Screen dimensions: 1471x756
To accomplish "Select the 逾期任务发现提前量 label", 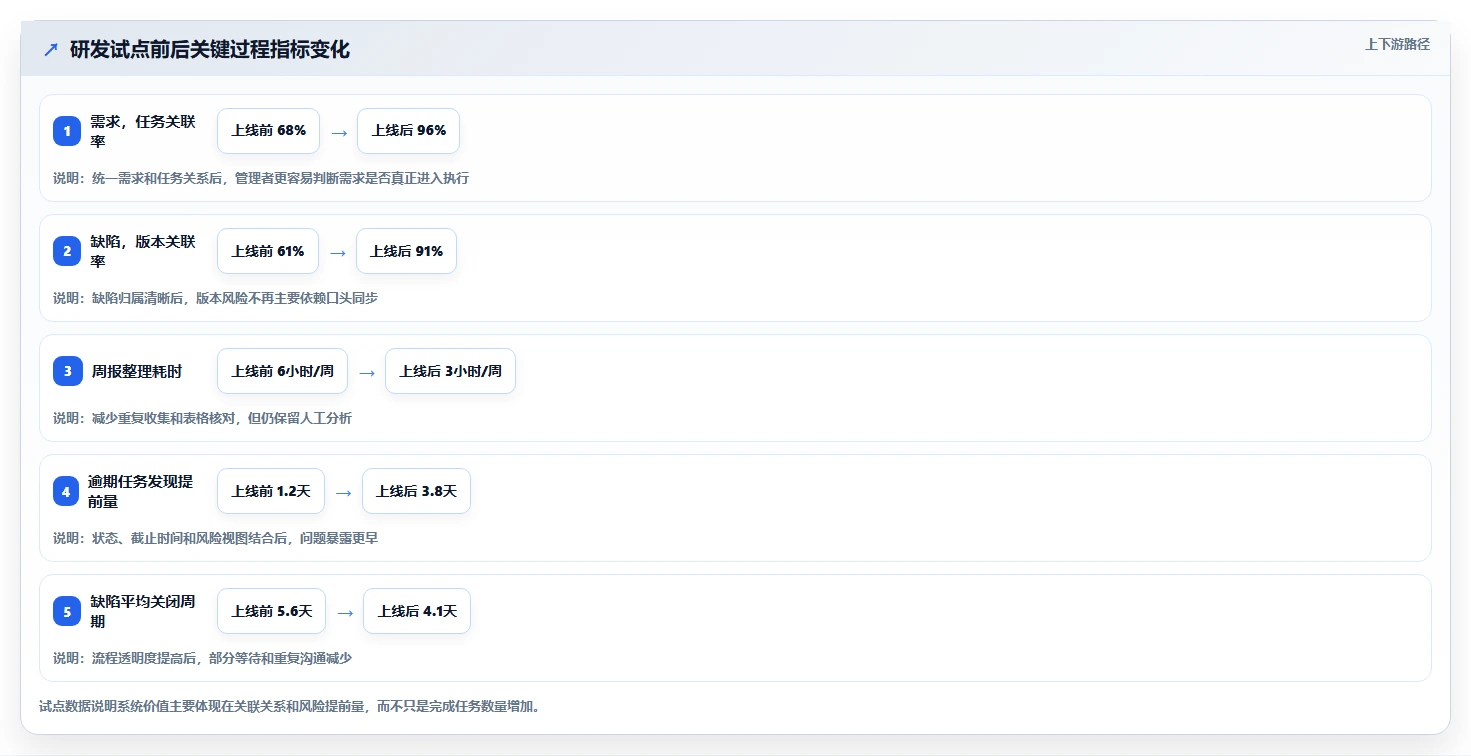I will [140, 491].
